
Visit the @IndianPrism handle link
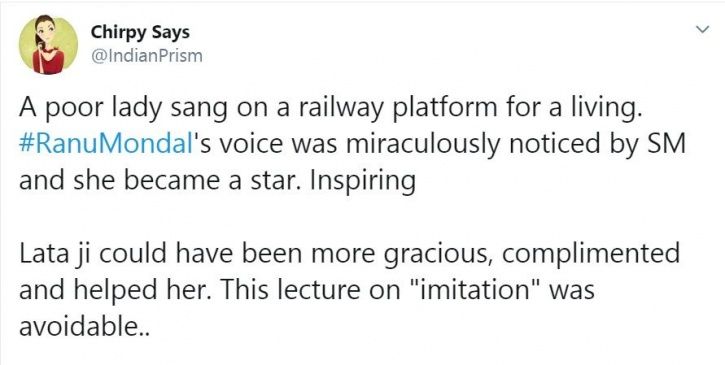(147, 56)
